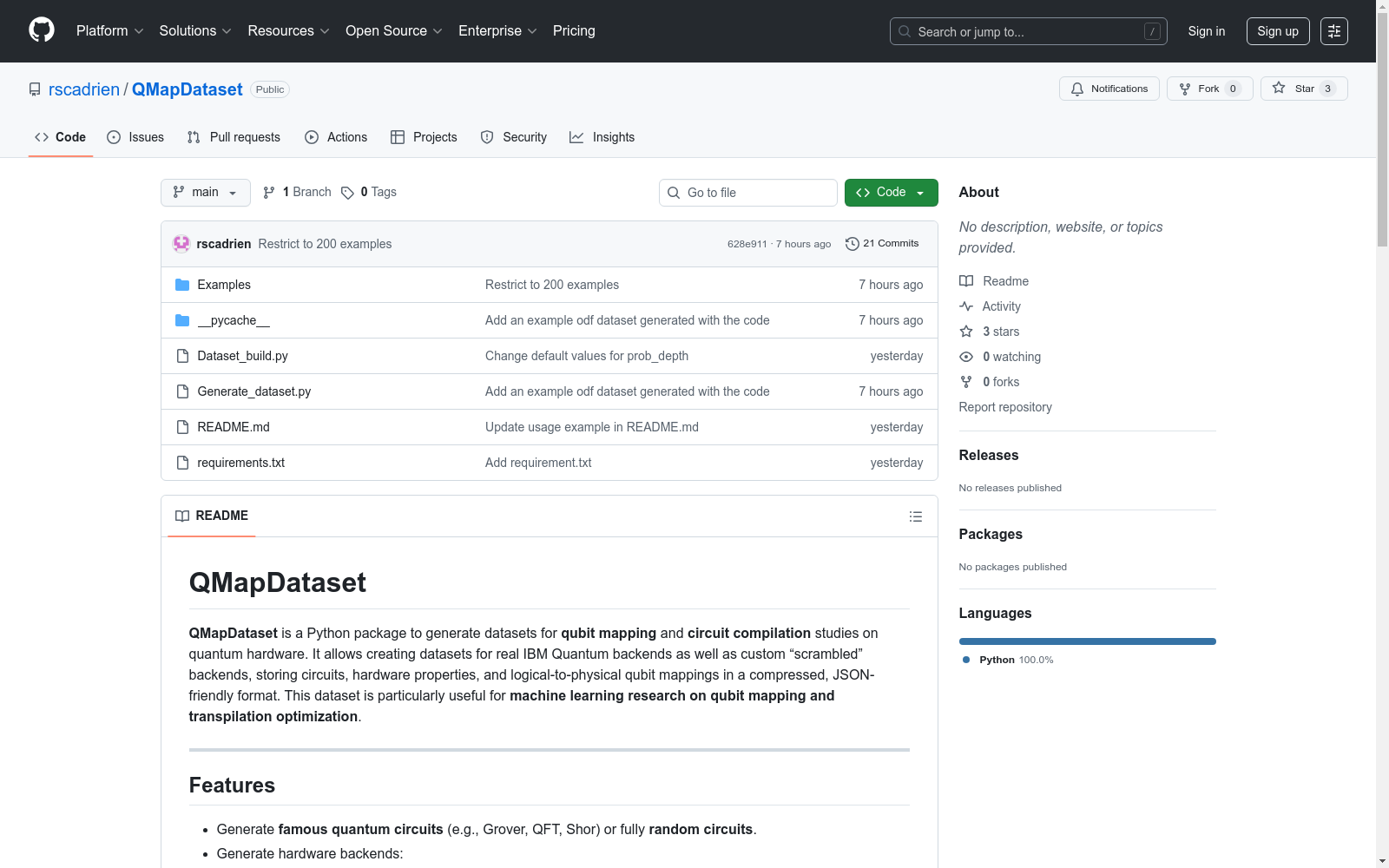Click the tag icon next to Tags

(x=347, y=193)
